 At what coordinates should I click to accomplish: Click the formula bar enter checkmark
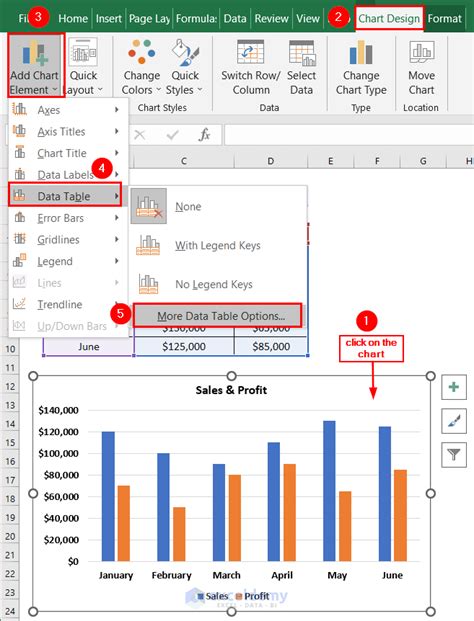pyautogui.click(x=172, y=135)
